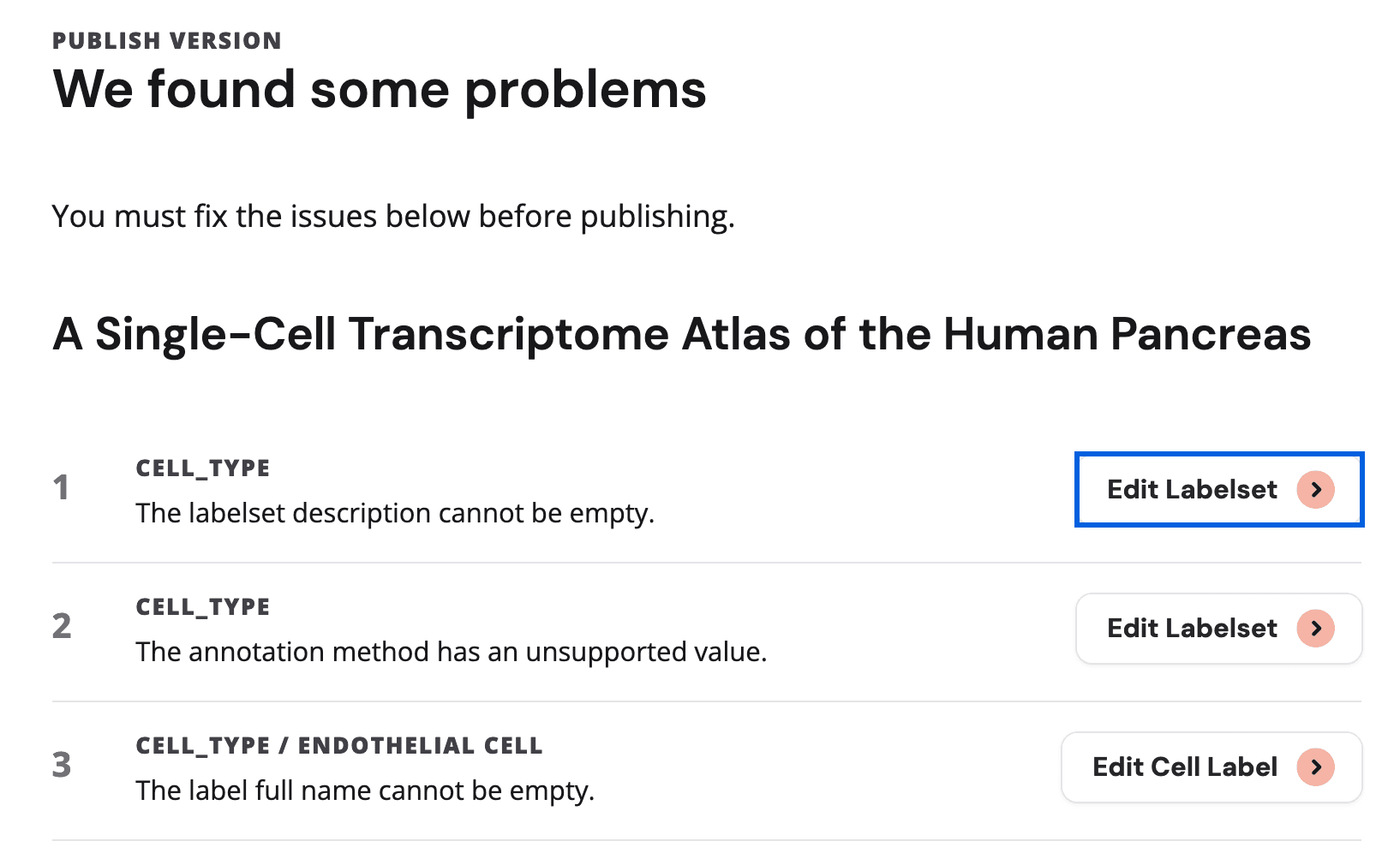Select issue number 2 in the list
Image resolution: width=1400 pixels, height=841 pixels.
tap(62, 627)
